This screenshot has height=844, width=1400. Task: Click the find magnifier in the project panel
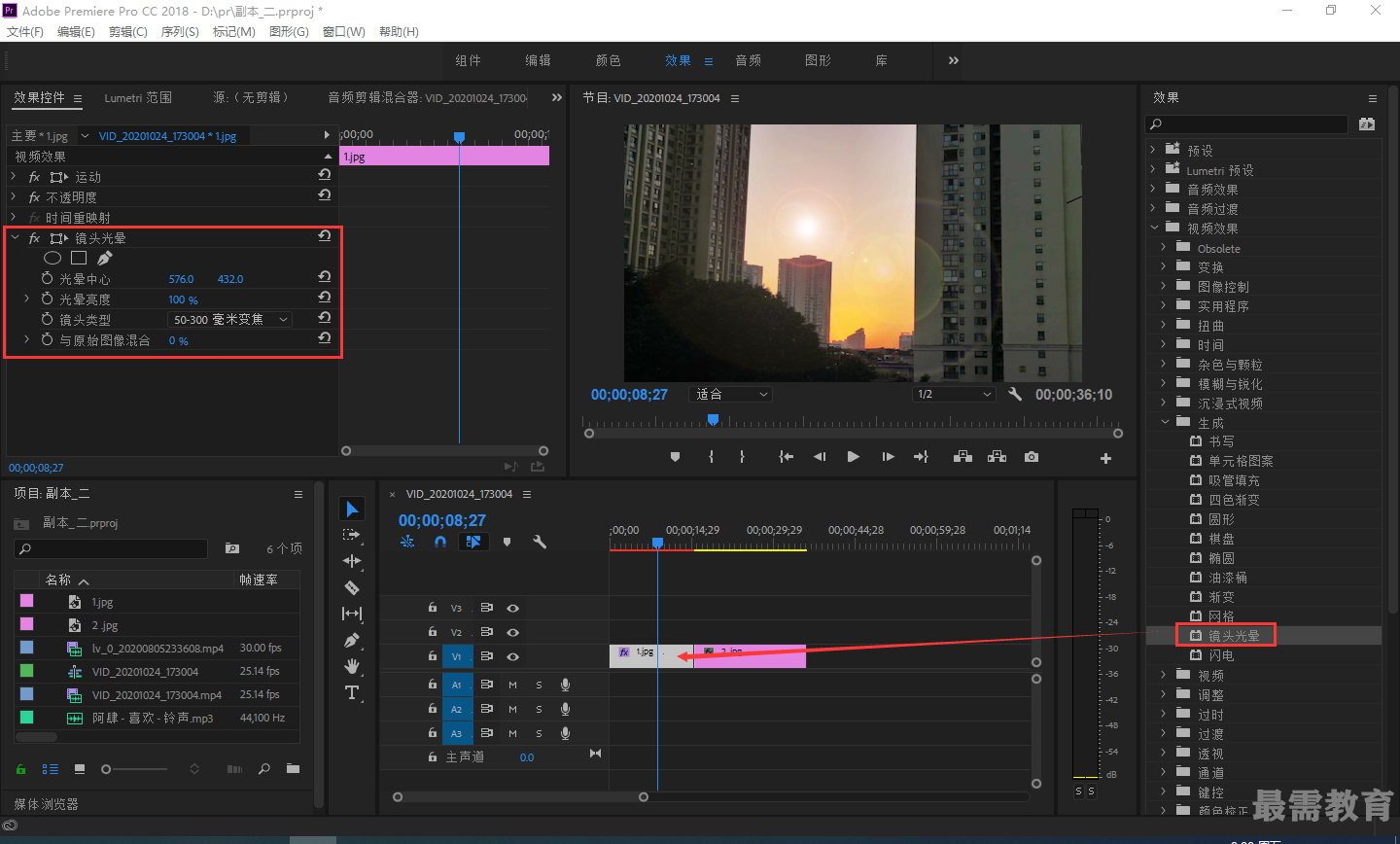264,768
